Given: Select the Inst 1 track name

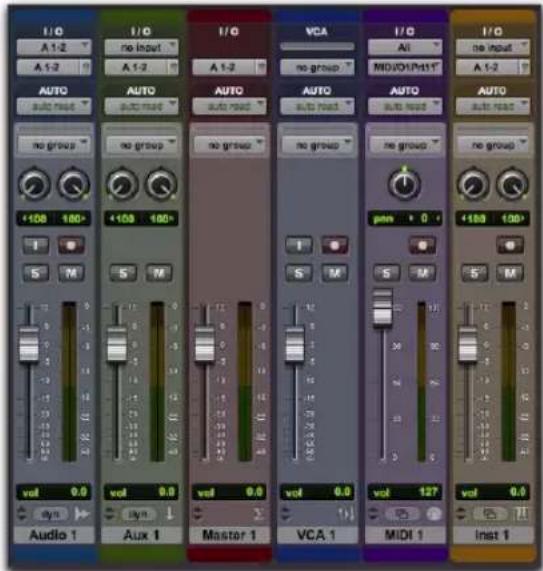Looking at the screenshot, I should 493,535.
